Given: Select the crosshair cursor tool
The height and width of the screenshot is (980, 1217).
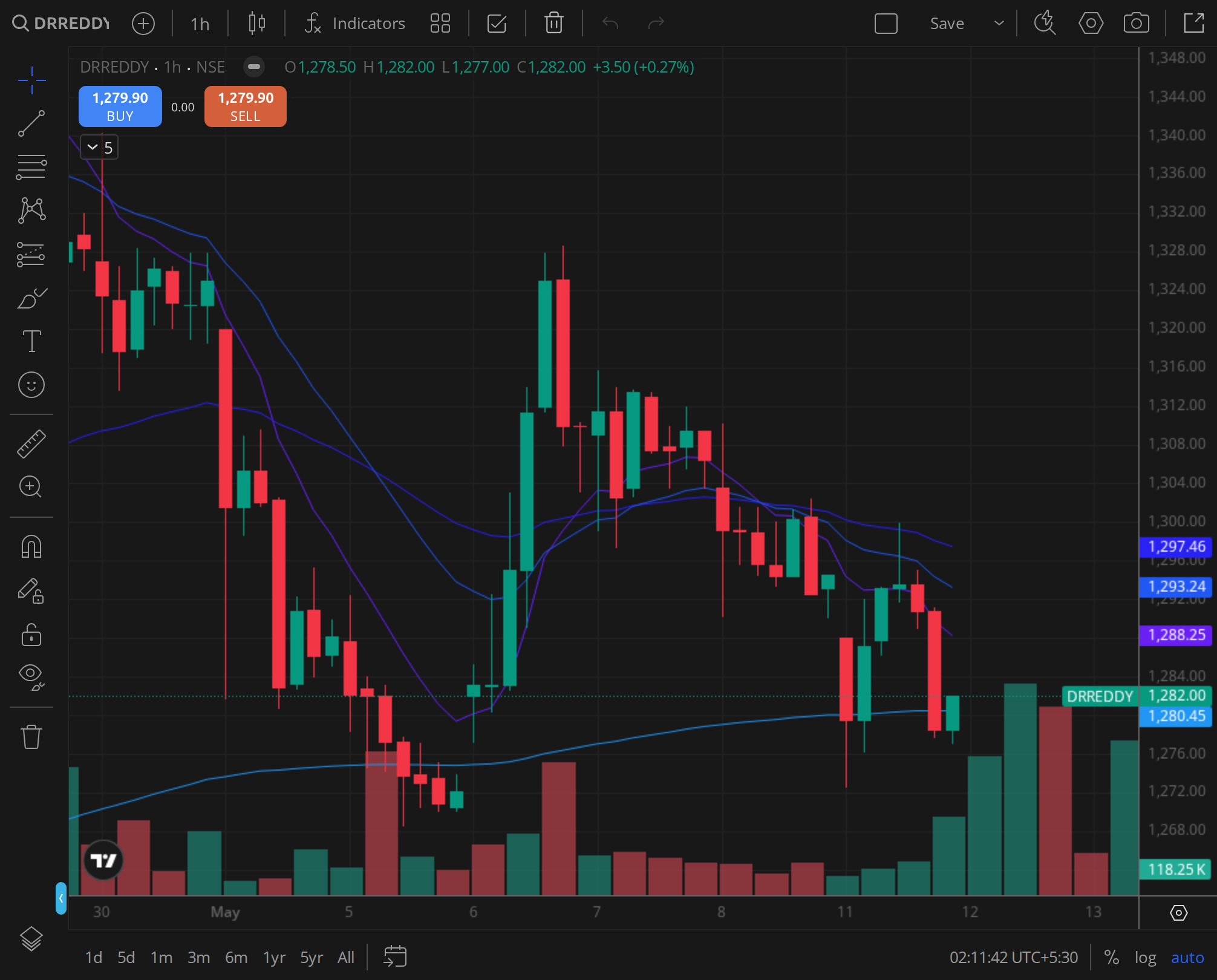Looking at the screenshot, I should (x=31, y=80).
